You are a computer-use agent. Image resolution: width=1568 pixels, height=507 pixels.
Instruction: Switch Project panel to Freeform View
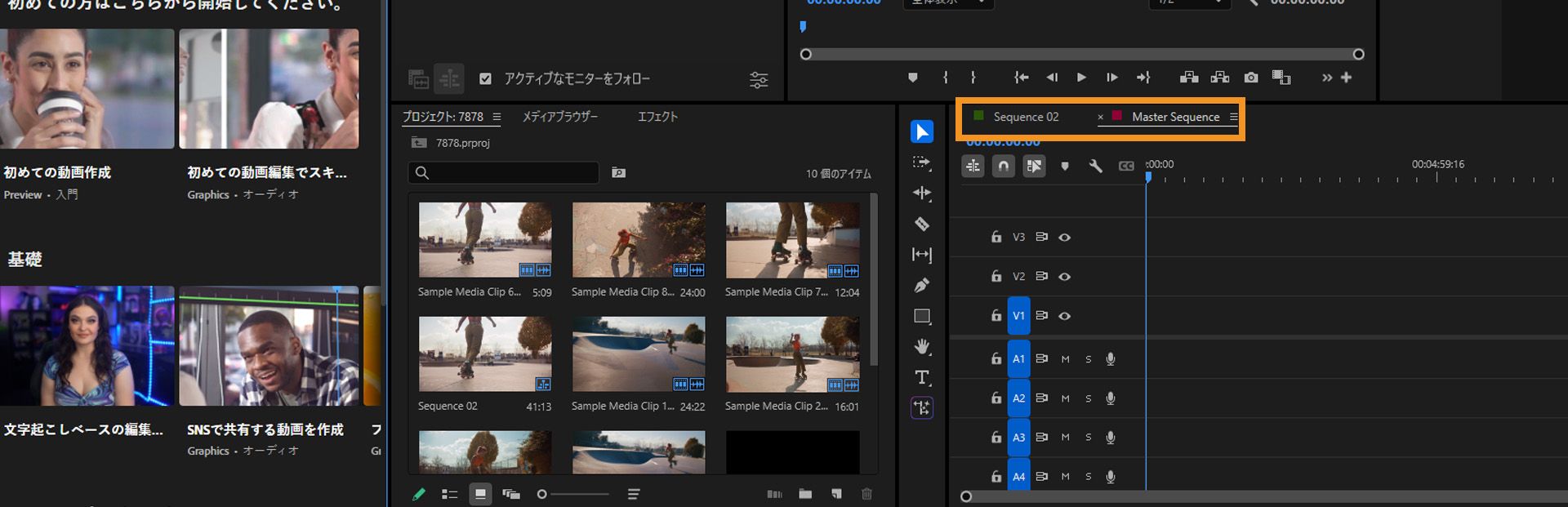click(511, 494)
